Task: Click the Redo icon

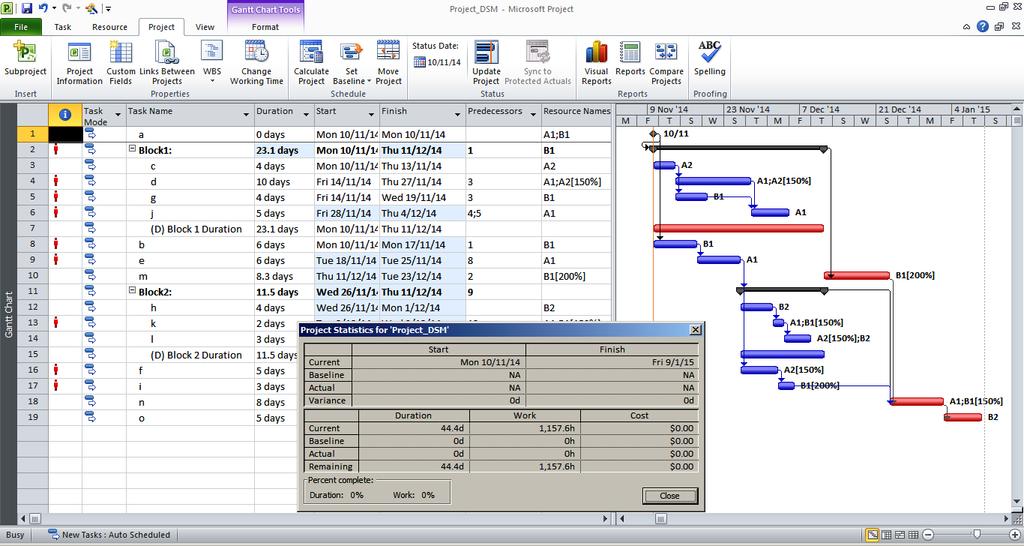Action: (66, 8)
